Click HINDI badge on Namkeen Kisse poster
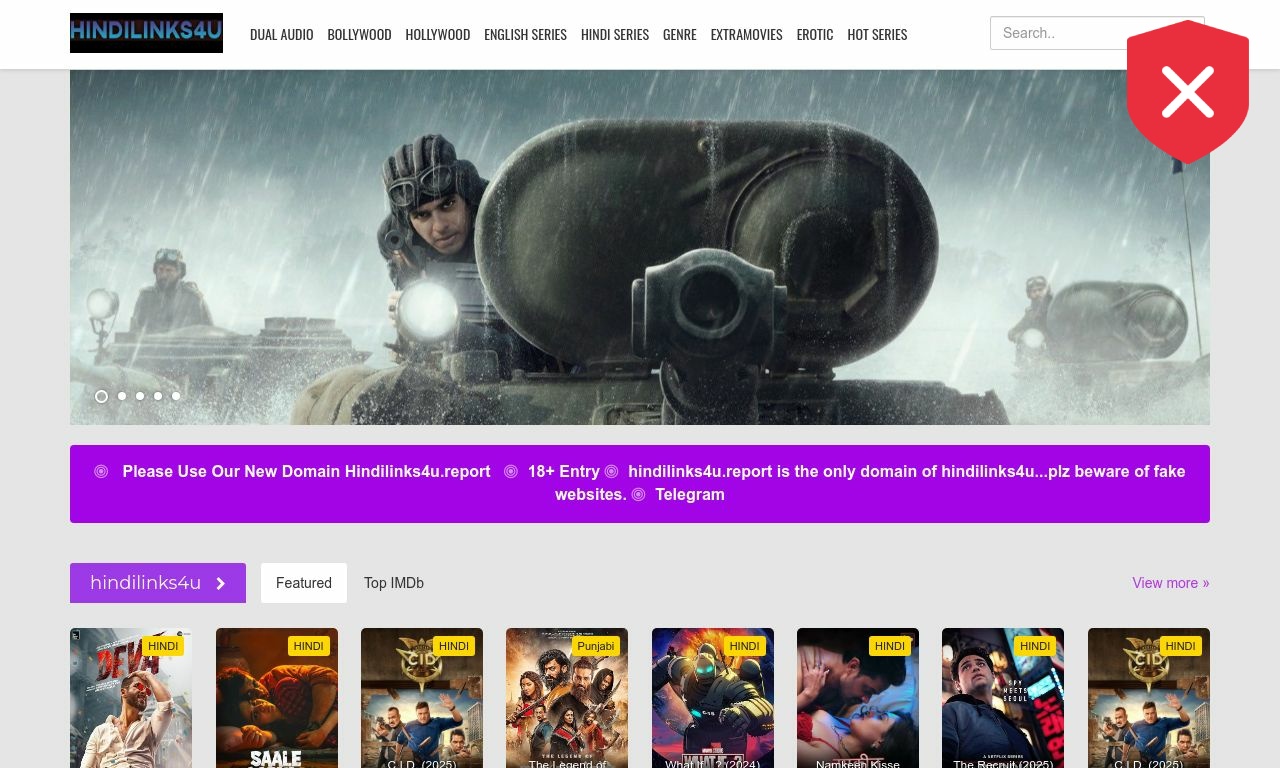 [x=890, y=646]
